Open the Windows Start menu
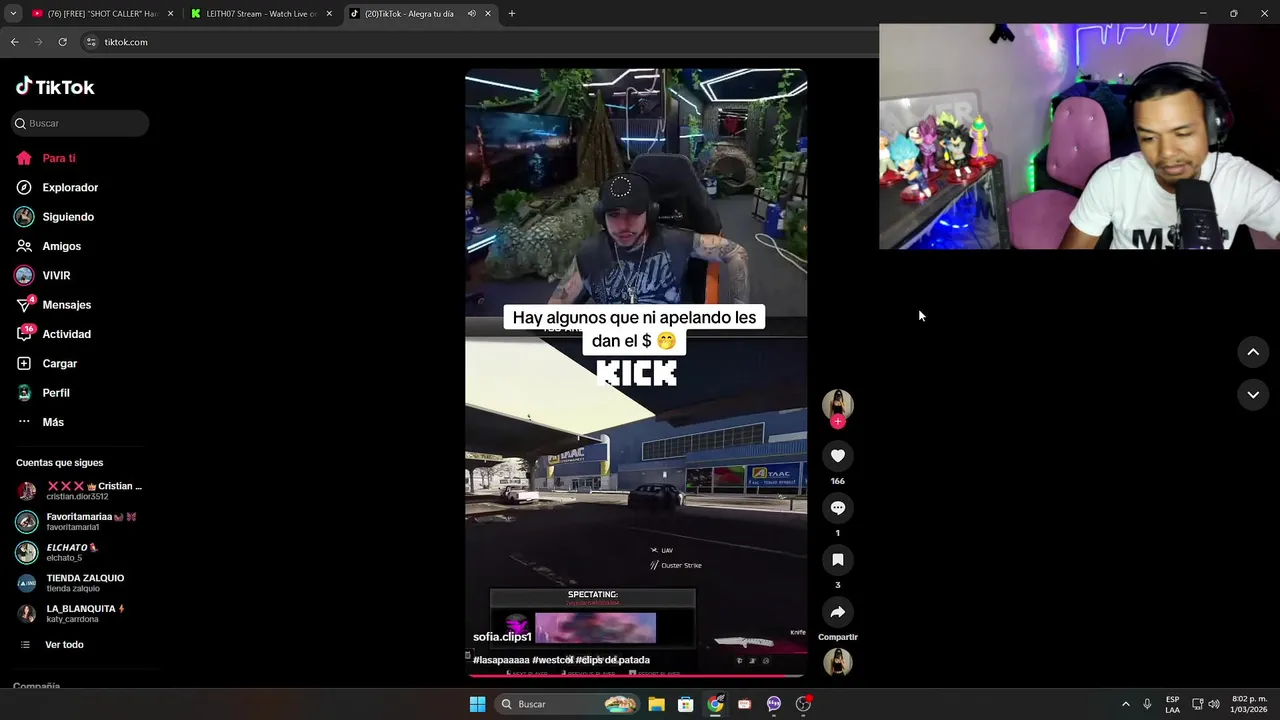 [x=478, y=704]
